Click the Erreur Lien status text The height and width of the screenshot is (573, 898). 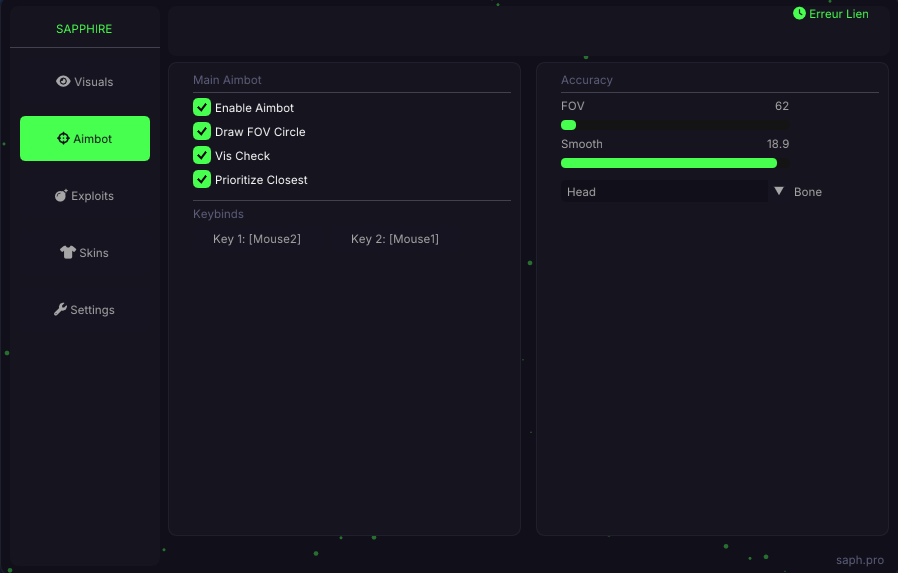[838, 14]
